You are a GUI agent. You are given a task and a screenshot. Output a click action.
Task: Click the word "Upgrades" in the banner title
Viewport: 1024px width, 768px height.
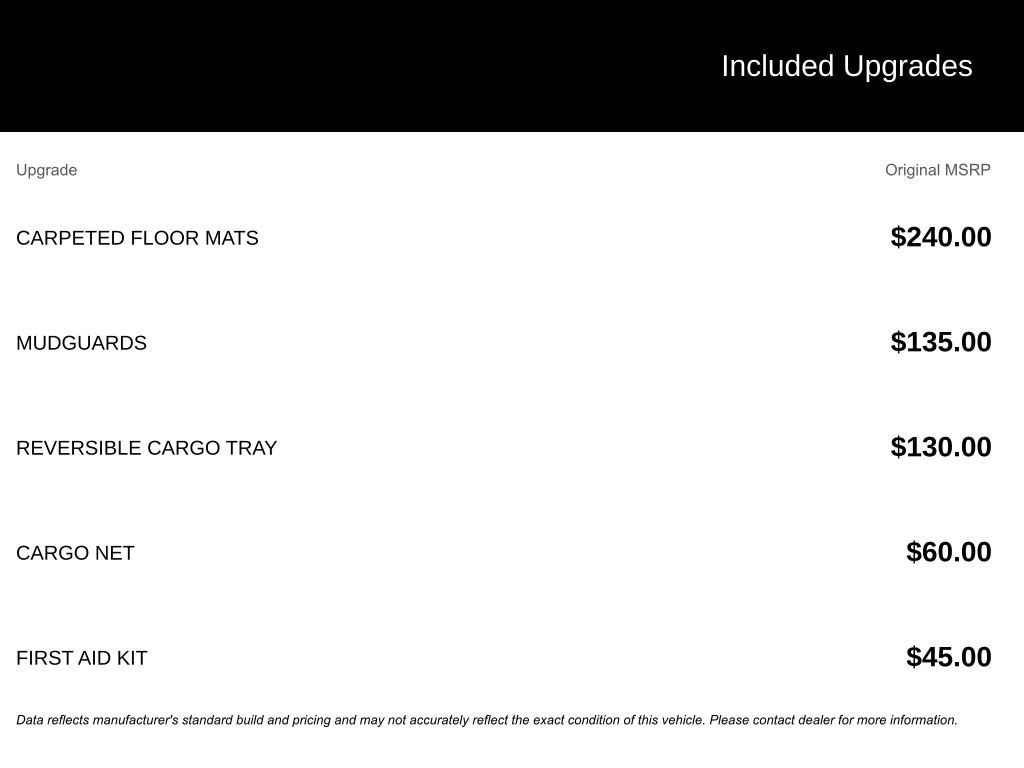(x=908, y=66)
